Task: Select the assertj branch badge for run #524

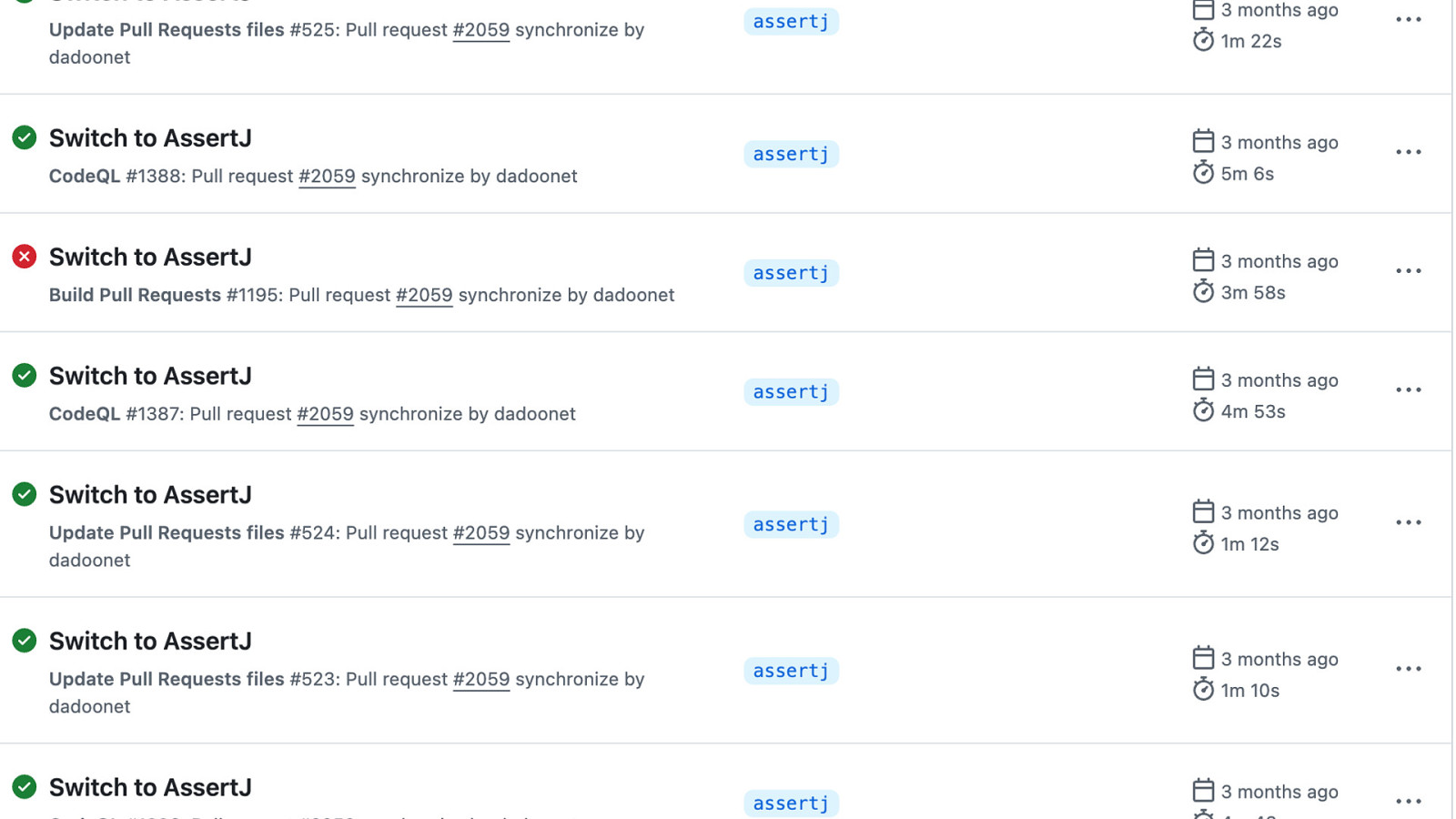Action: click(791, 524)
